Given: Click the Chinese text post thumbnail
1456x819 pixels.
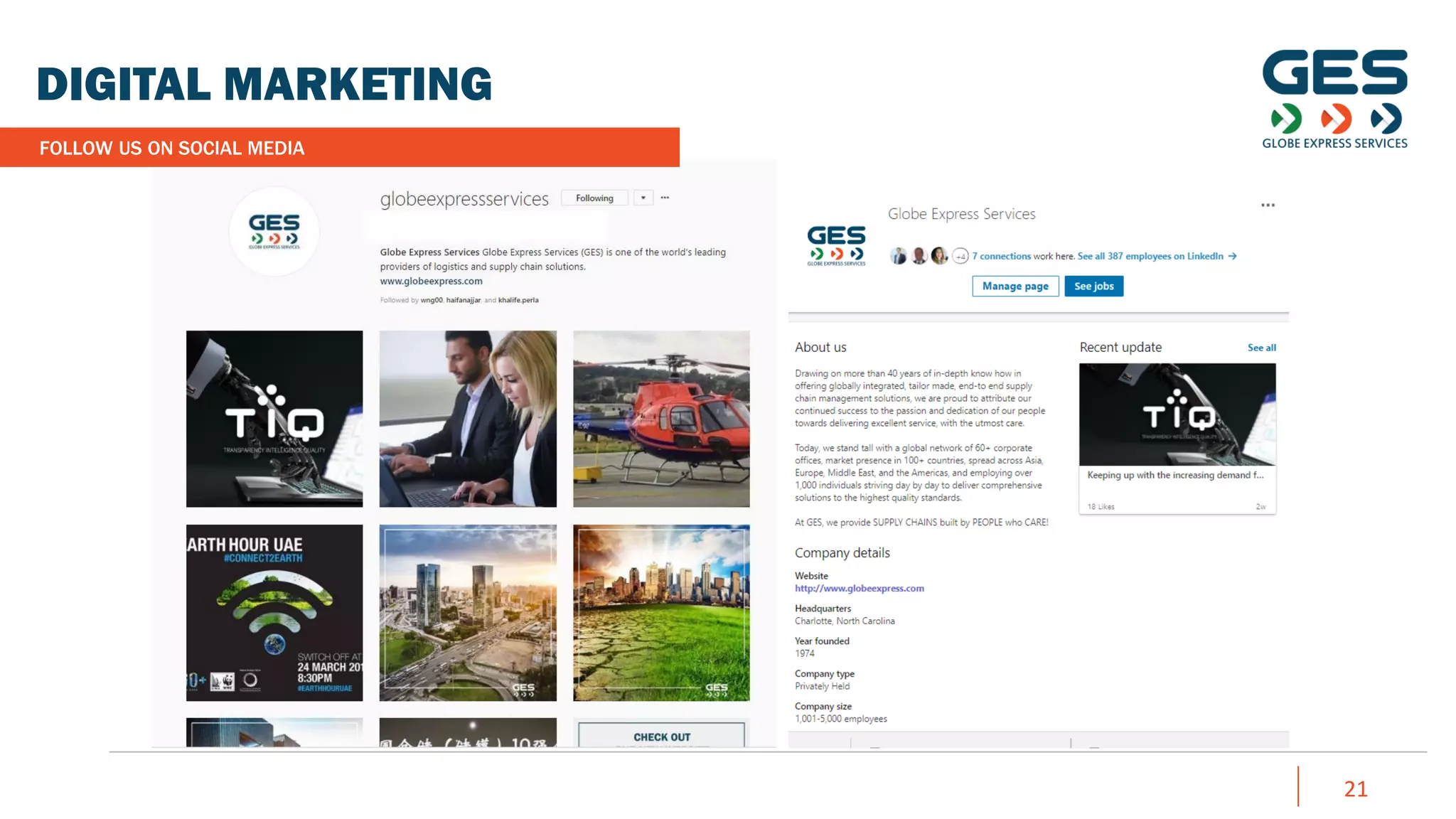Looking at the screenshot, I should [468, 733].
